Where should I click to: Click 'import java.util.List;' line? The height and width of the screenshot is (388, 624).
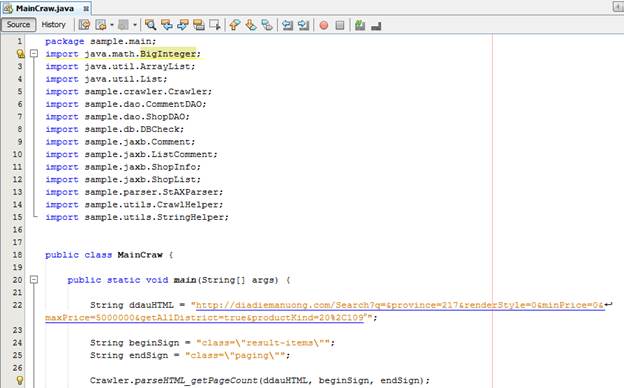[106, 79]
